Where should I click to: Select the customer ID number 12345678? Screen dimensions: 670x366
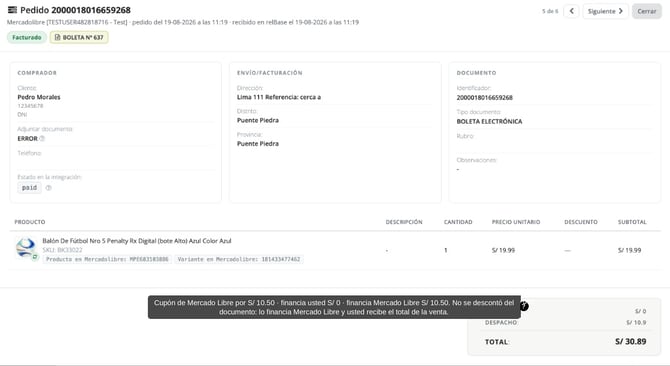(x=30, y=106)
